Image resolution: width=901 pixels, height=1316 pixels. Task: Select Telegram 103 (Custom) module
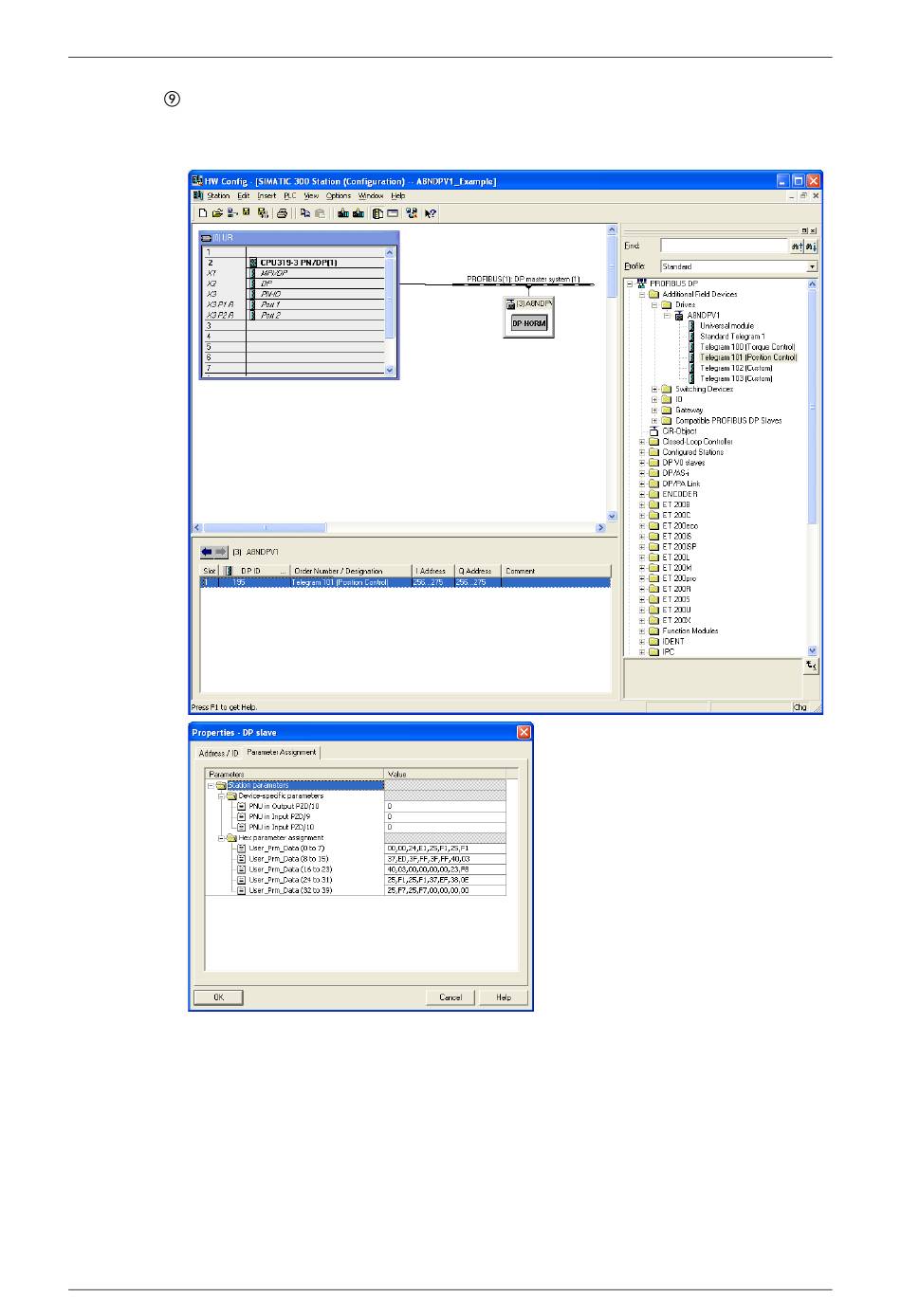736,378
